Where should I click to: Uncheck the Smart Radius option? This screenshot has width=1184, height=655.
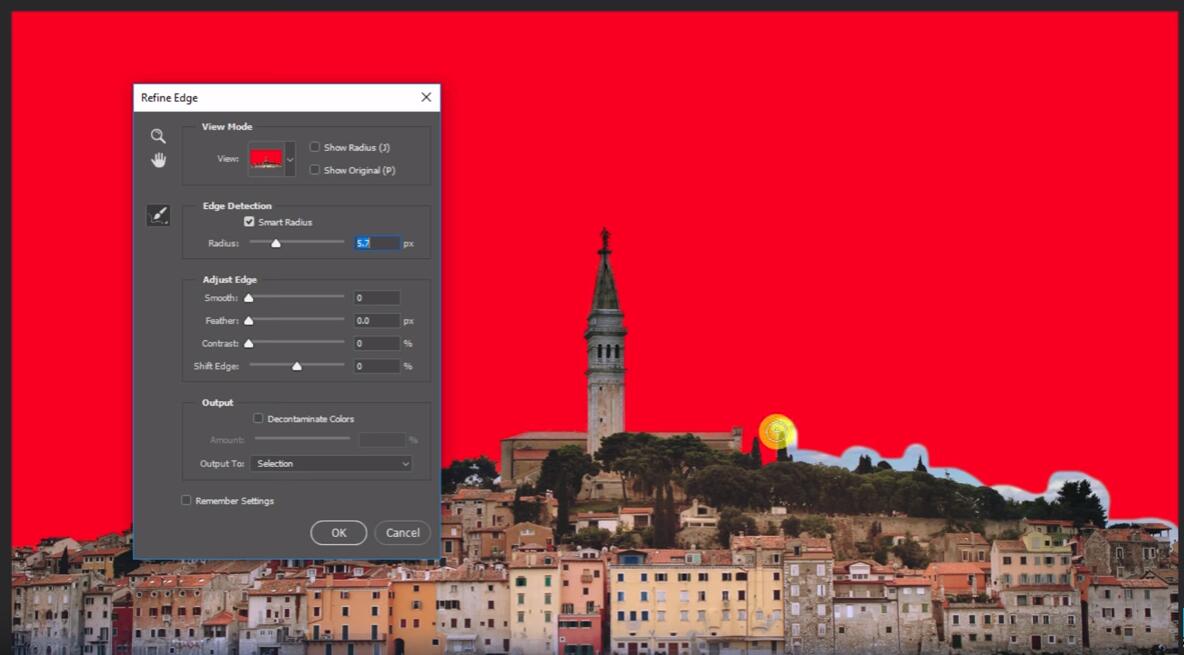249,222
